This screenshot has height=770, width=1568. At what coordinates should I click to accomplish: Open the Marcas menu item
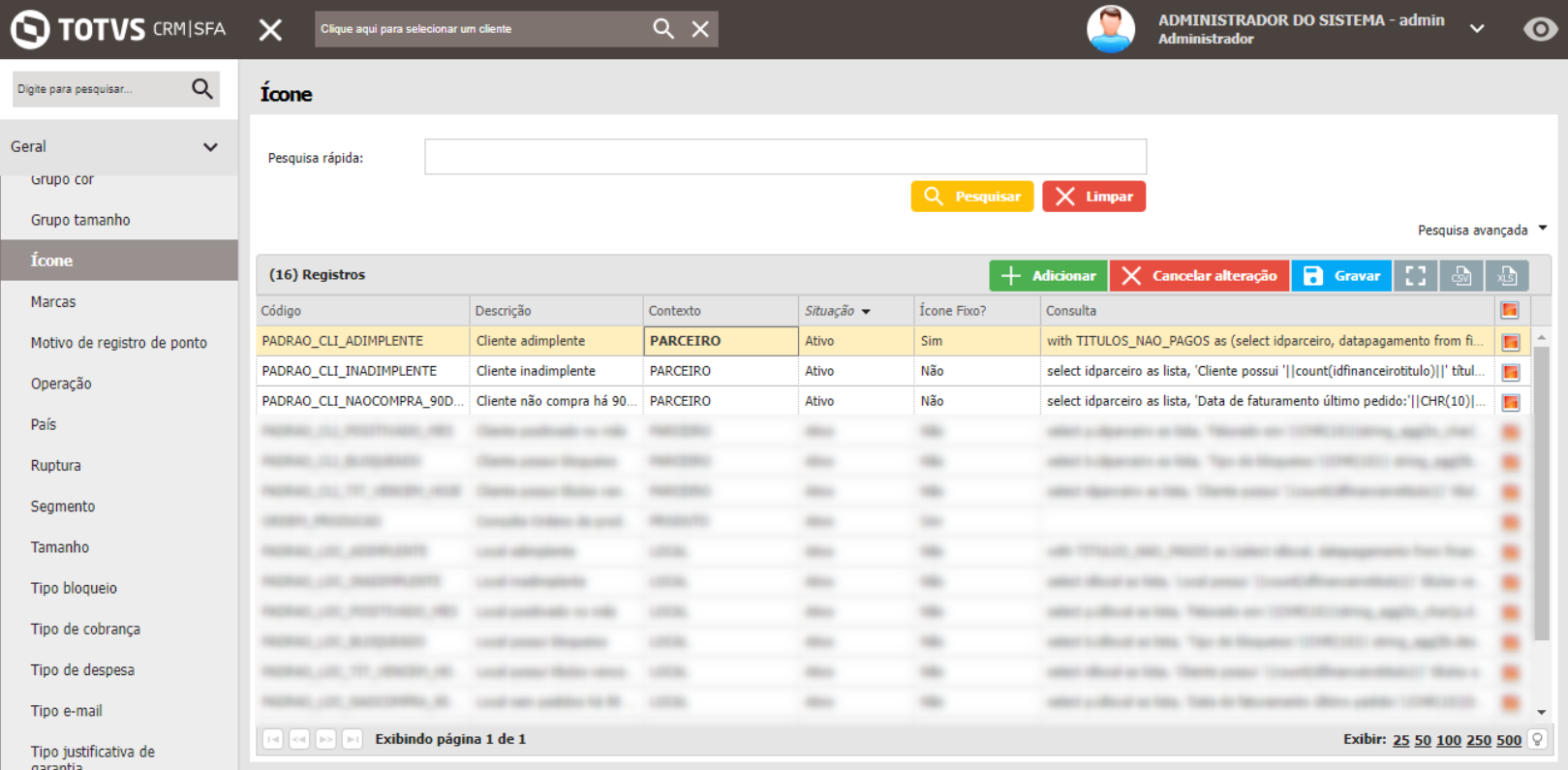tap(53, 302)
